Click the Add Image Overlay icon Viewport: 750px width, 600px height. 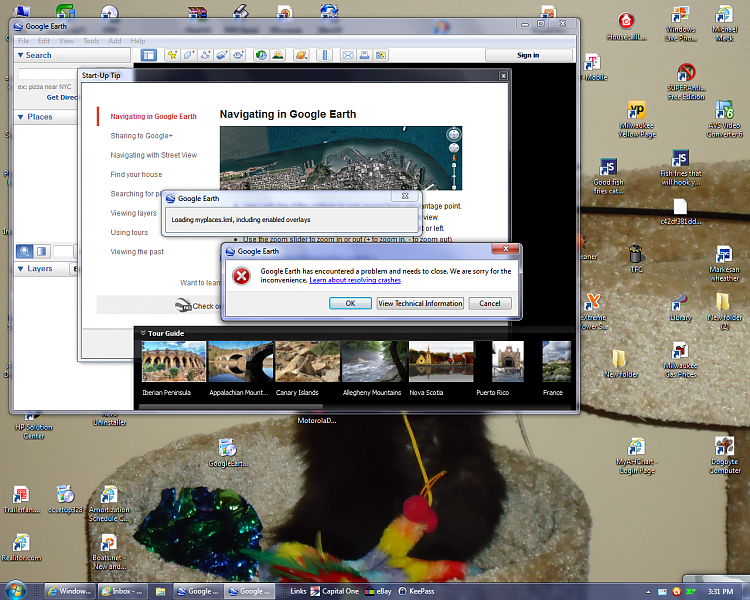coord(221,55)
